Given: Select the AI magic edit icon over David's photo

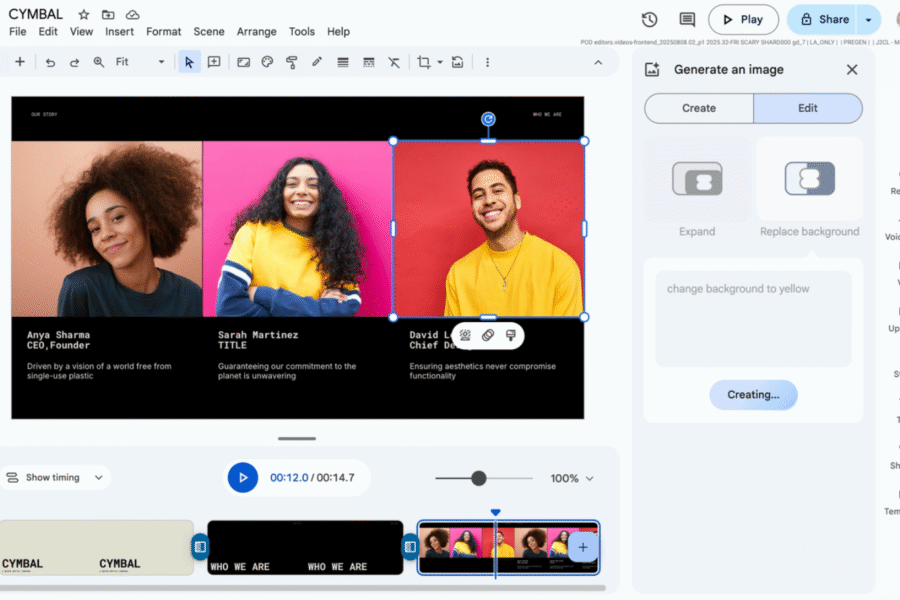Looking at the screenshot, I should pyautogui.click(x=465, y=335).
